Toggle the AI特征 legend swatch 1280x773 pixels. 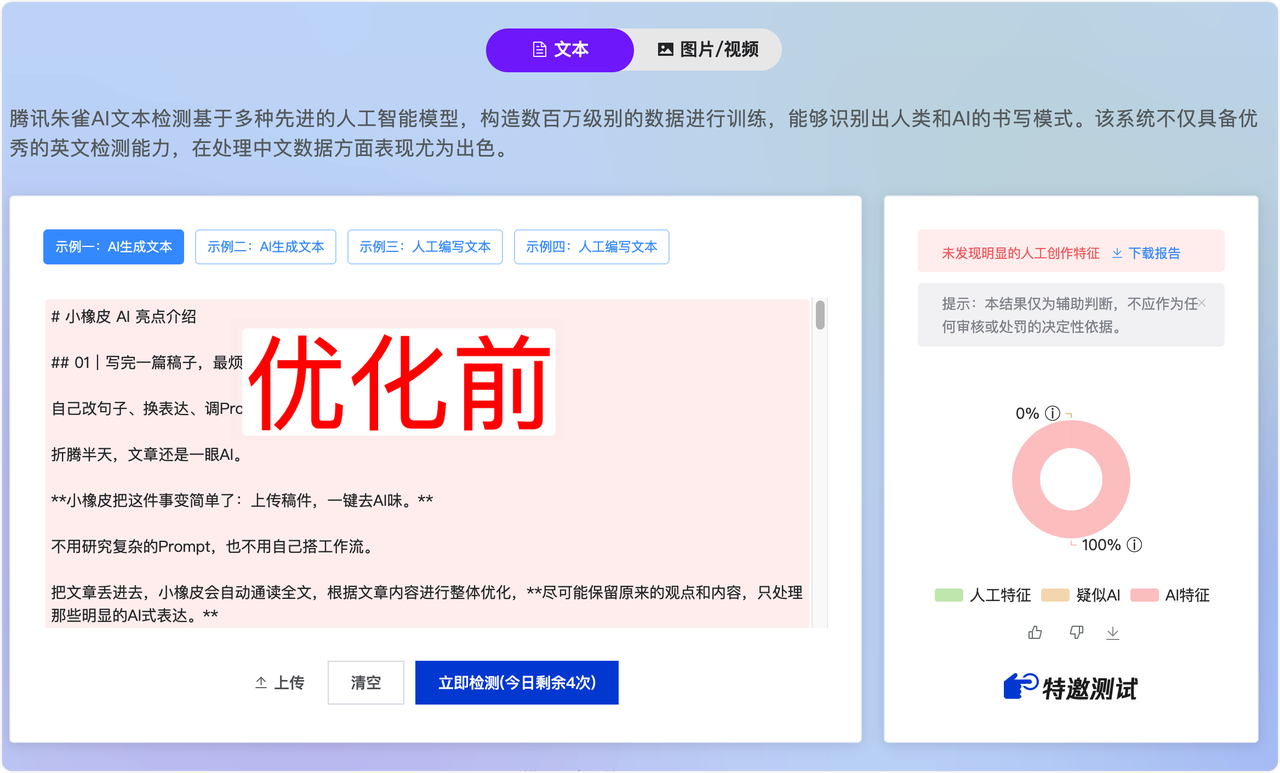(x=1144, y=595)
